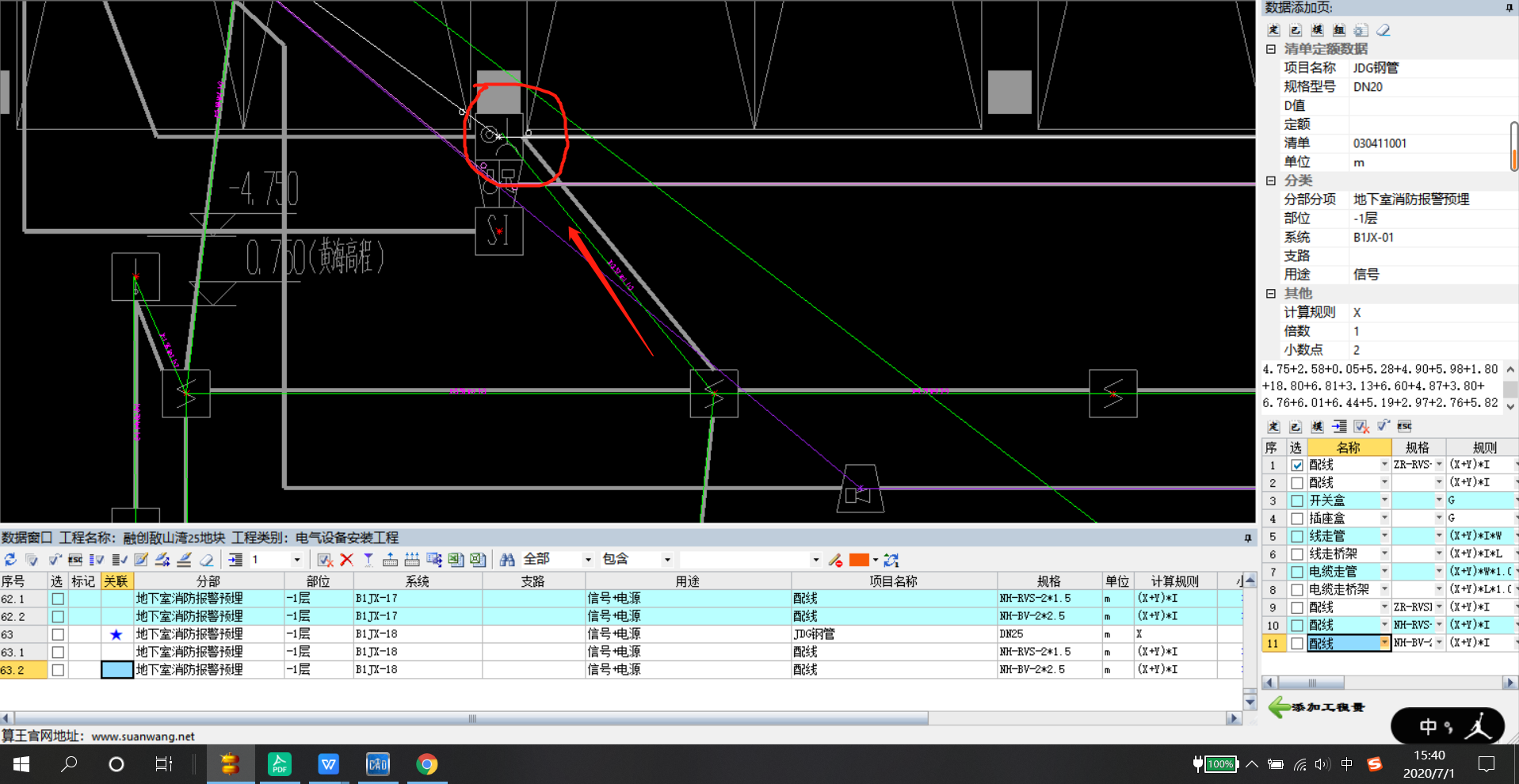The width and height of the screenshot is (1519, 784).
Task: Click the 关联 column header
Action: point(116,581)
